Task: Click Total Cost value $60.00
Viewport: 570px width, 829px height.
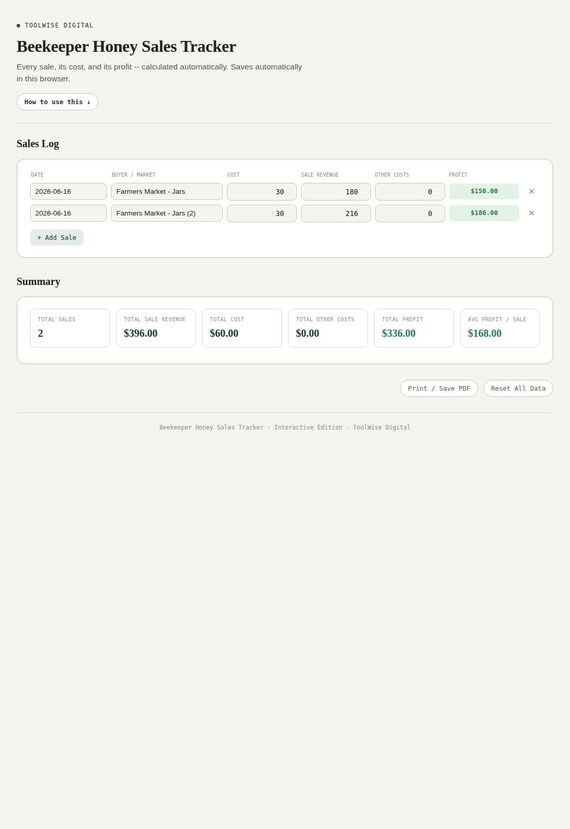Action: click(224, 334)
